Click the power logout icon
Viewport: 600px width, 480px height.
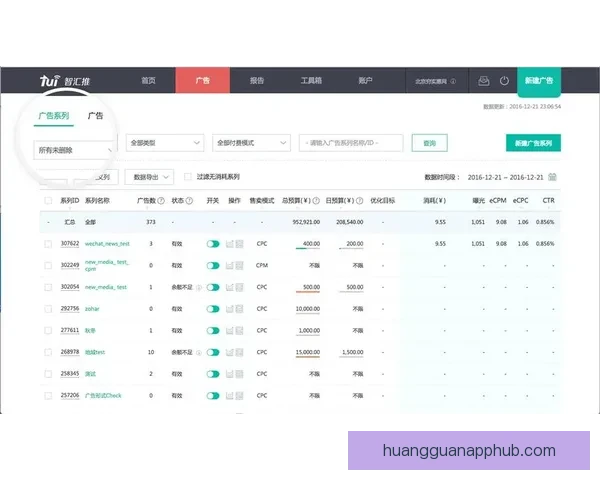pyautogui.click(x=504, y=81)
